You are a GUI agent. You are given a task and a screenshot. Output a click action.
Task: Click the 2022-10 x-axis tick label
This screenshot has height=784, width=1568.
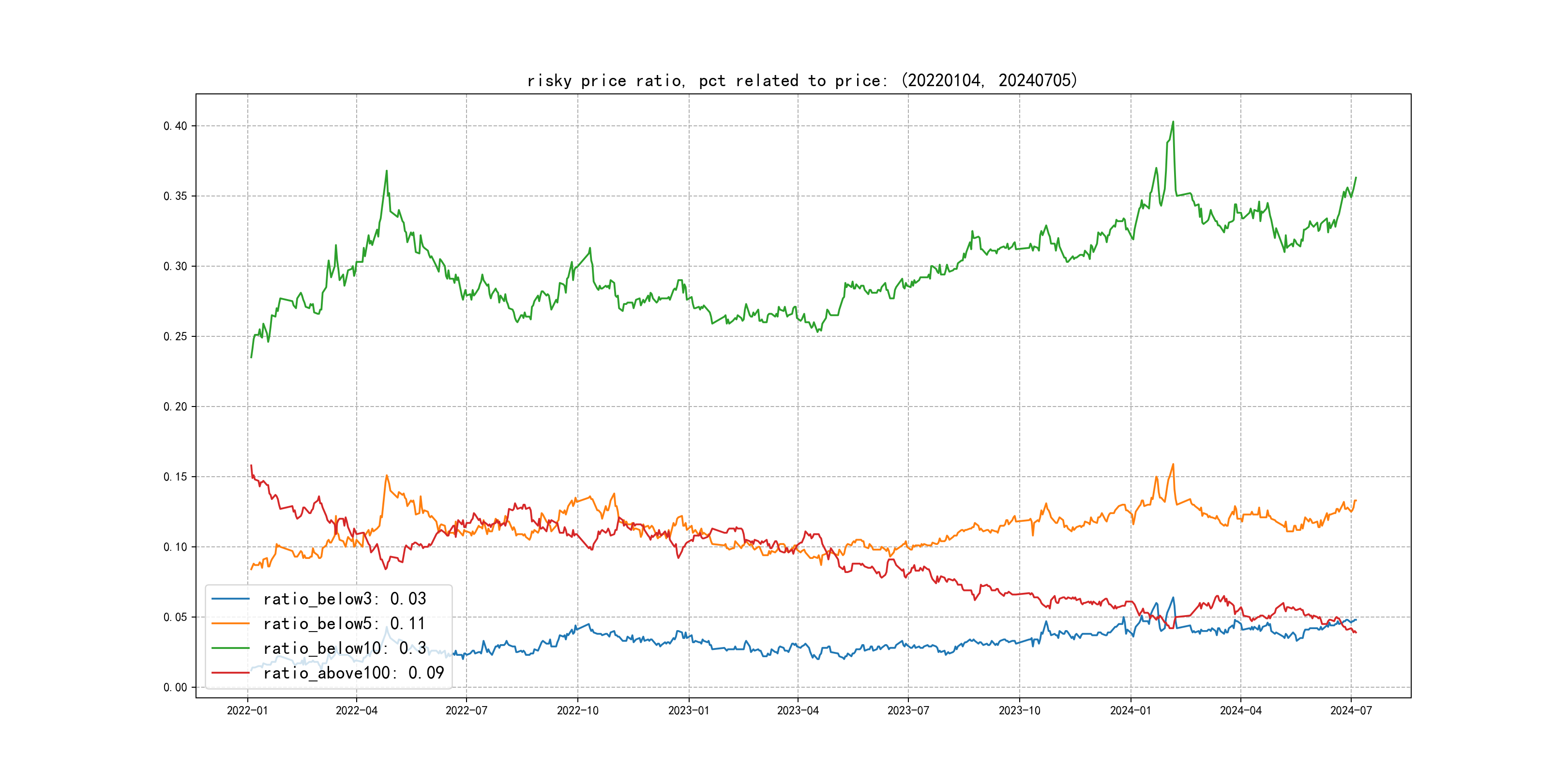pos(578,710)
